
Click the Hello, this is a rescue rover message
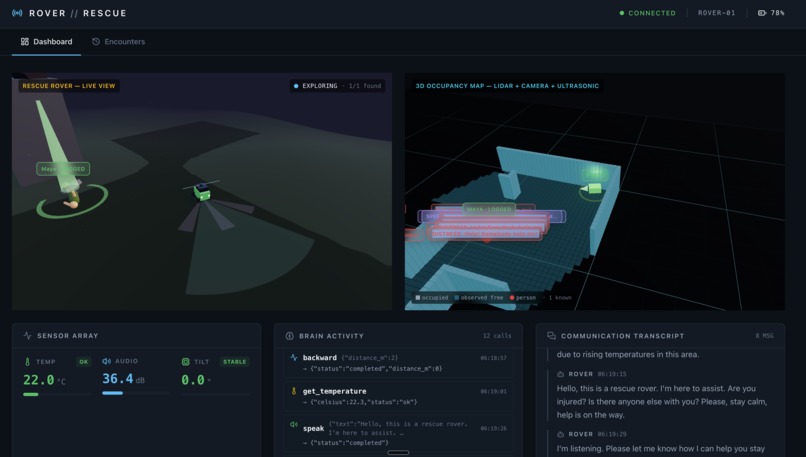click(x=662, y=401)
